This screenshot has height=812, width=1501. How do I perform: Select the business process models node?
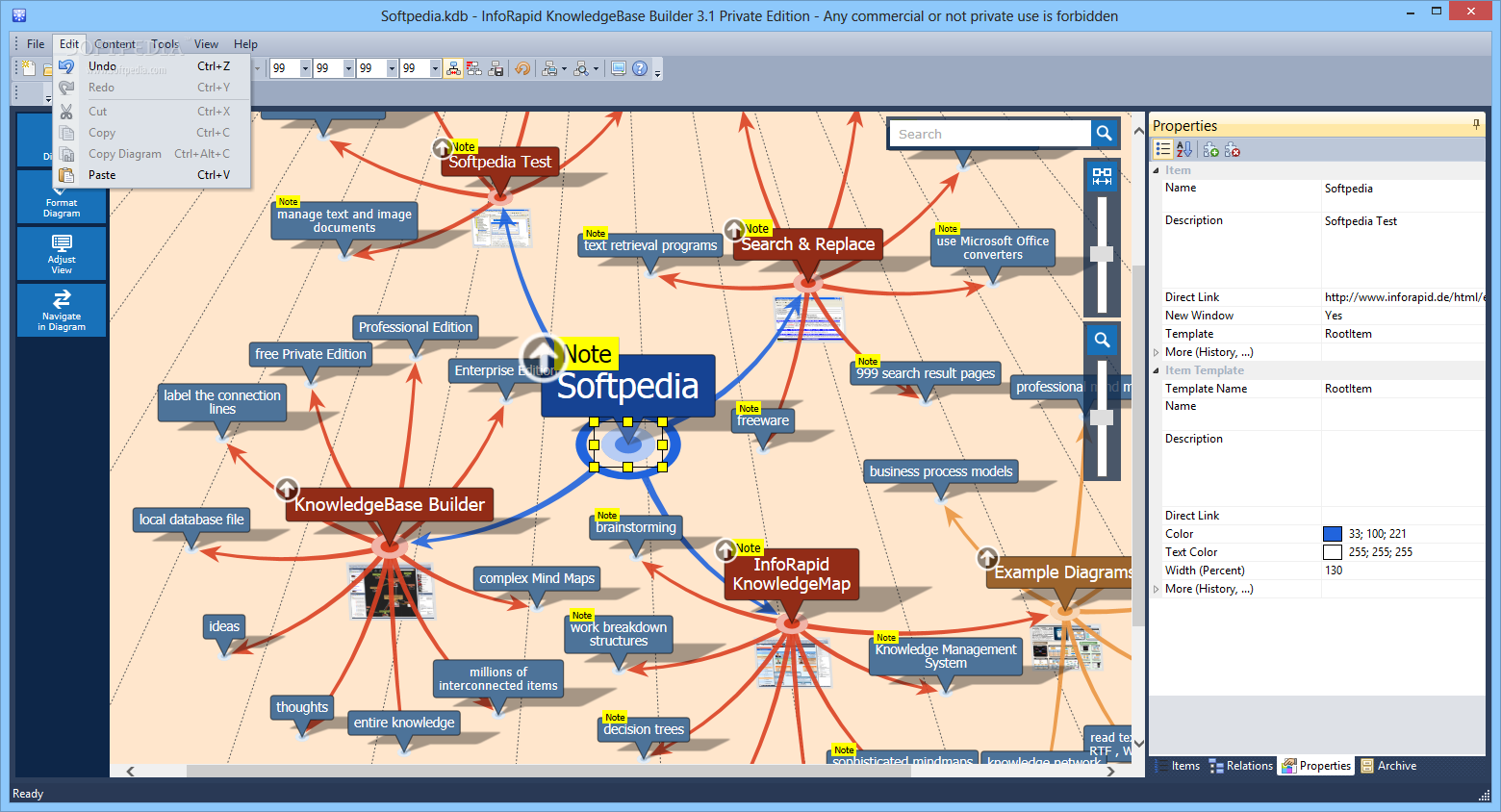[941, 471]
